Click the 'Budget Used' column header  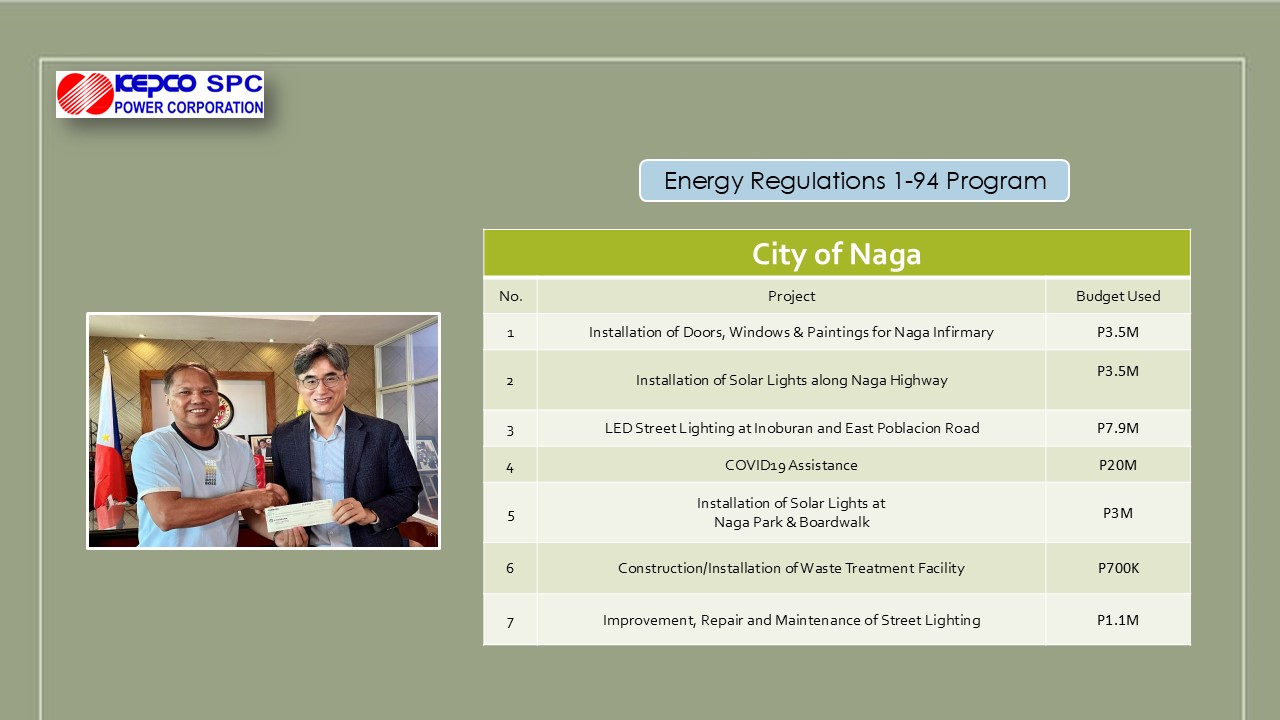[x=1118, y=296]
